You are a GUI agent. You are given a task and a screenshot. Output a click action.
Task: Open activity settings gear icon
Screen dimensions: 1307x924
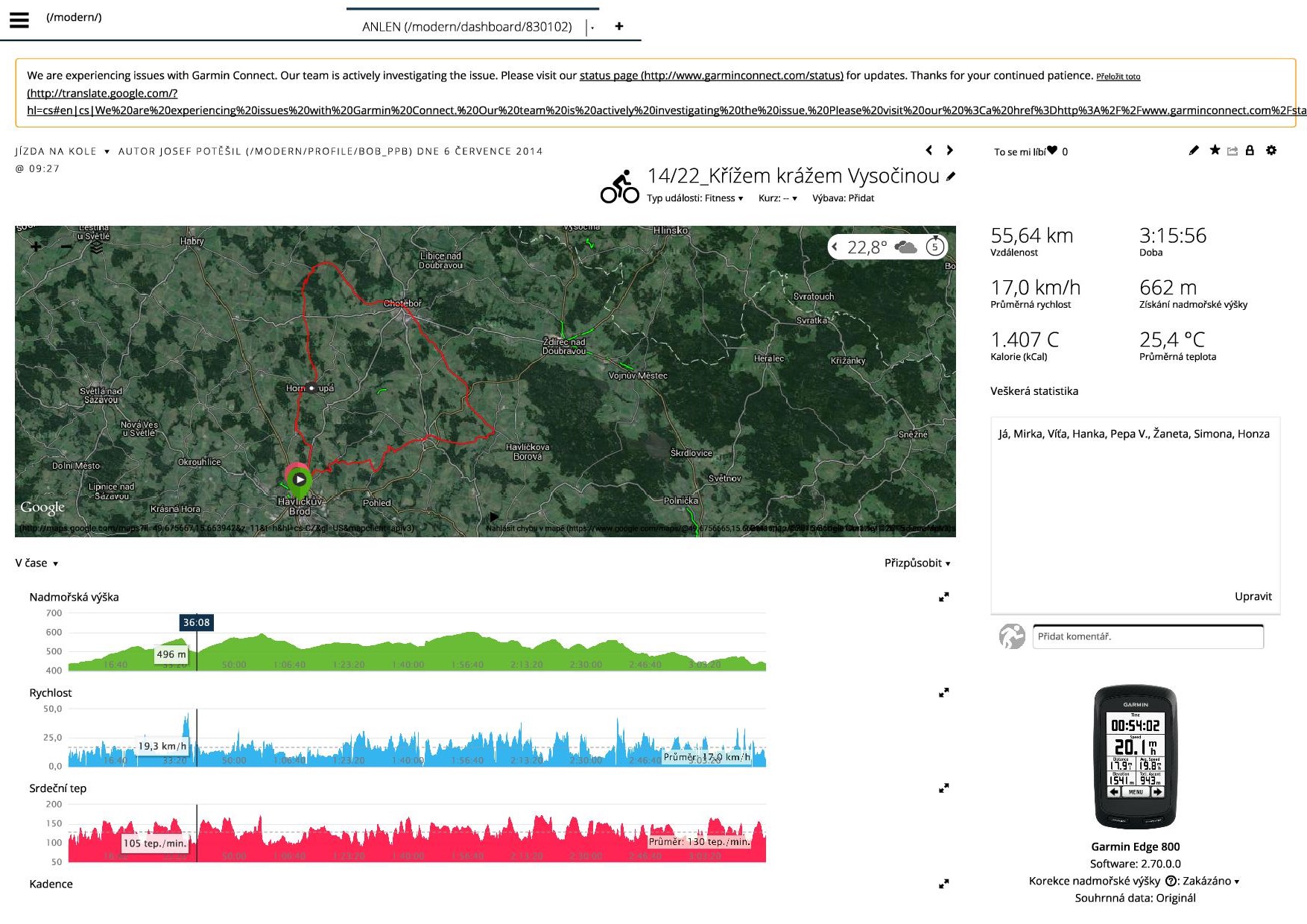coord(1271,151)
